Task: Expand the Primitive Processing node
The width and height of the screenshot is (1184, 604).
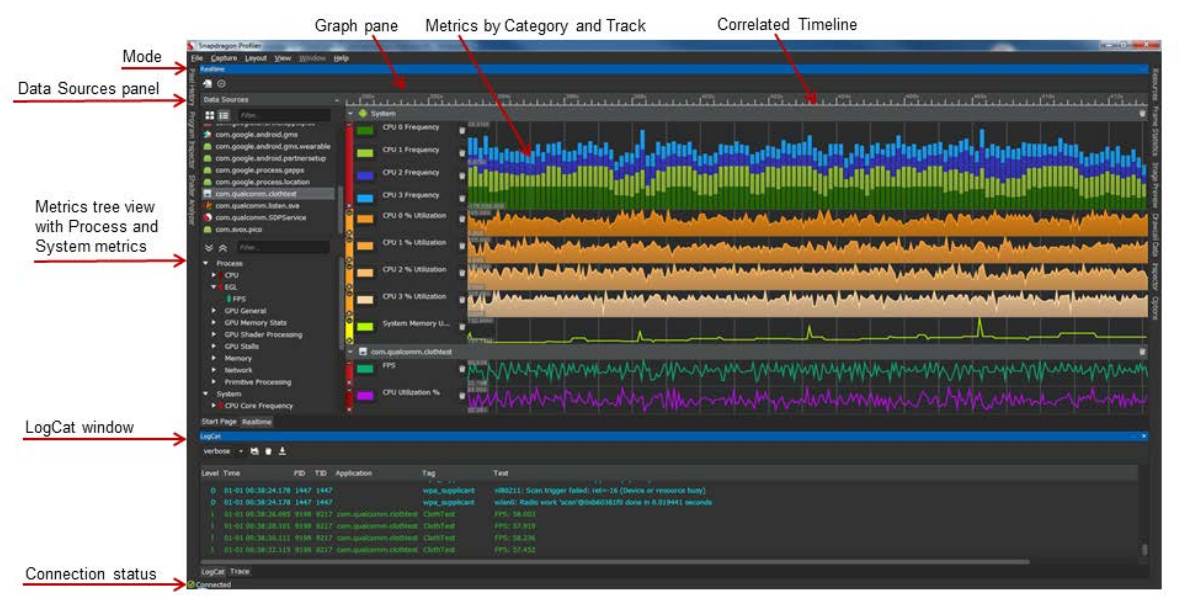Action: click(x=214, y=383)
